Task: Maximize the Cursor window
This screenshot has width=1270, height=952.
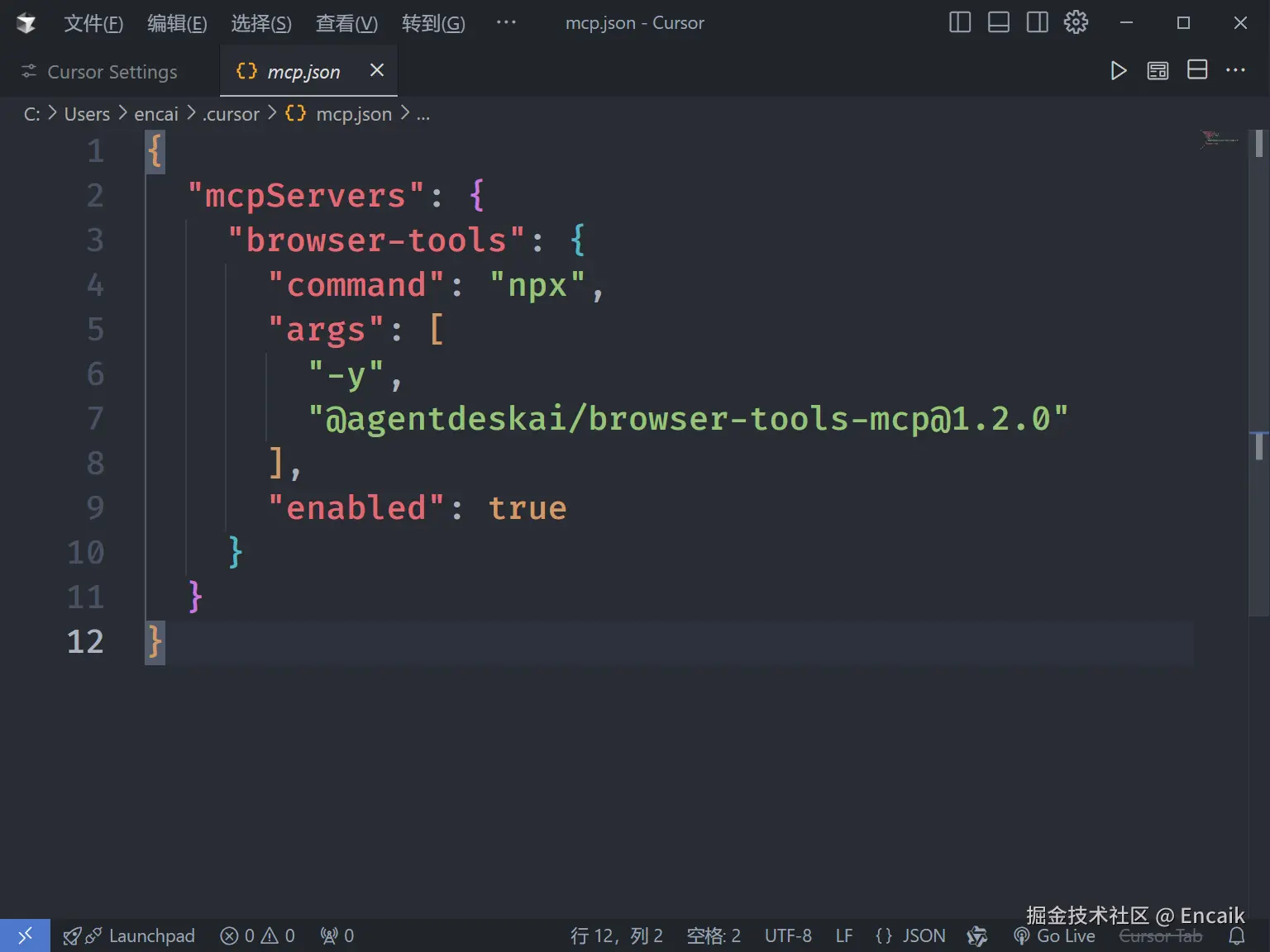Action: [x=1183, y=23]
